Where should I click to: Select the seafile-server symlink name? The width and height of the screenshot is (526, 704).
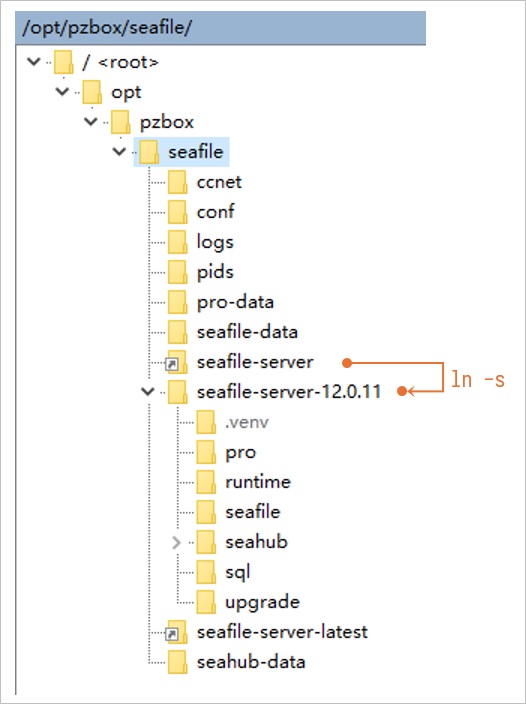click(x=255, y=362)
